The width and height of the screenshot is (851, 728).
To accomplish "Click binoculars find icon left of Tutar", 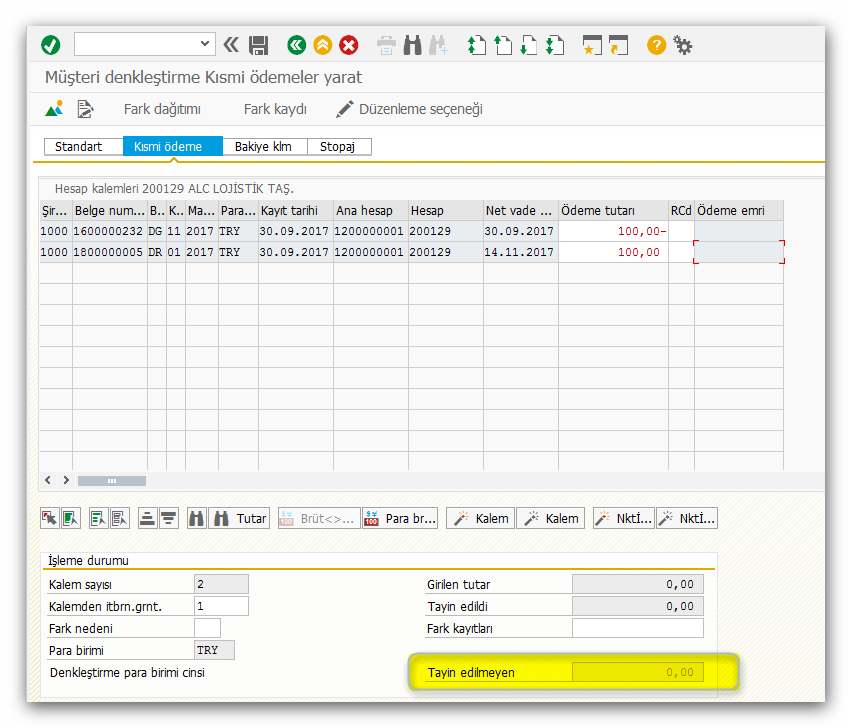I will pyautogui.click(x=197, y=518).
